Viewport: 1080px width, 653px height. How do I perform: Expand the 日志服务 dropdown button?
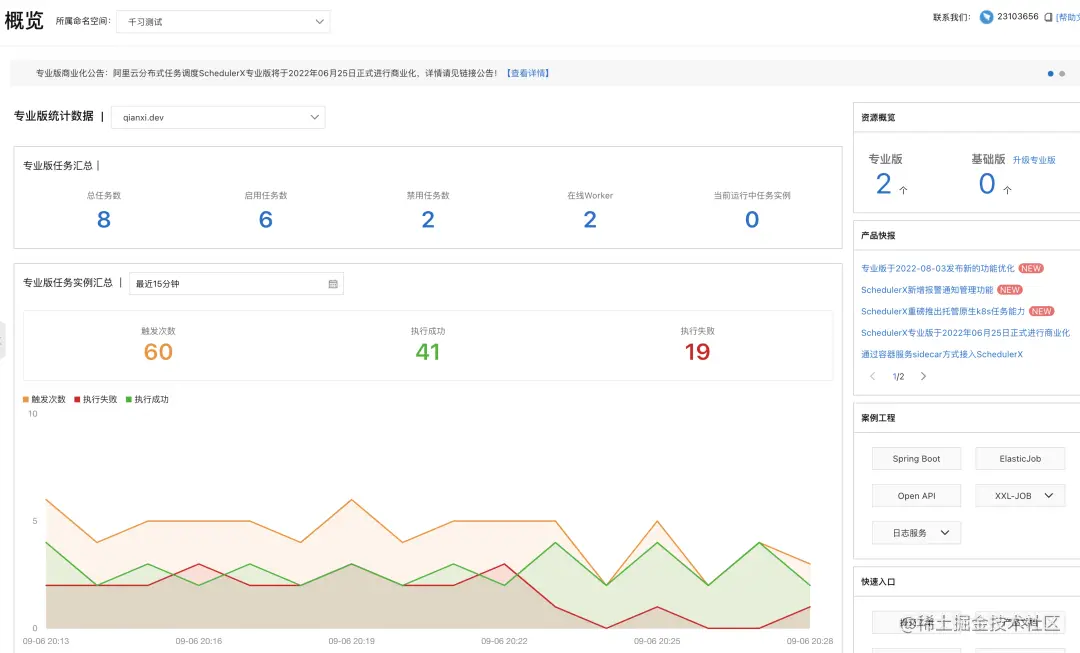click(916, 533)
